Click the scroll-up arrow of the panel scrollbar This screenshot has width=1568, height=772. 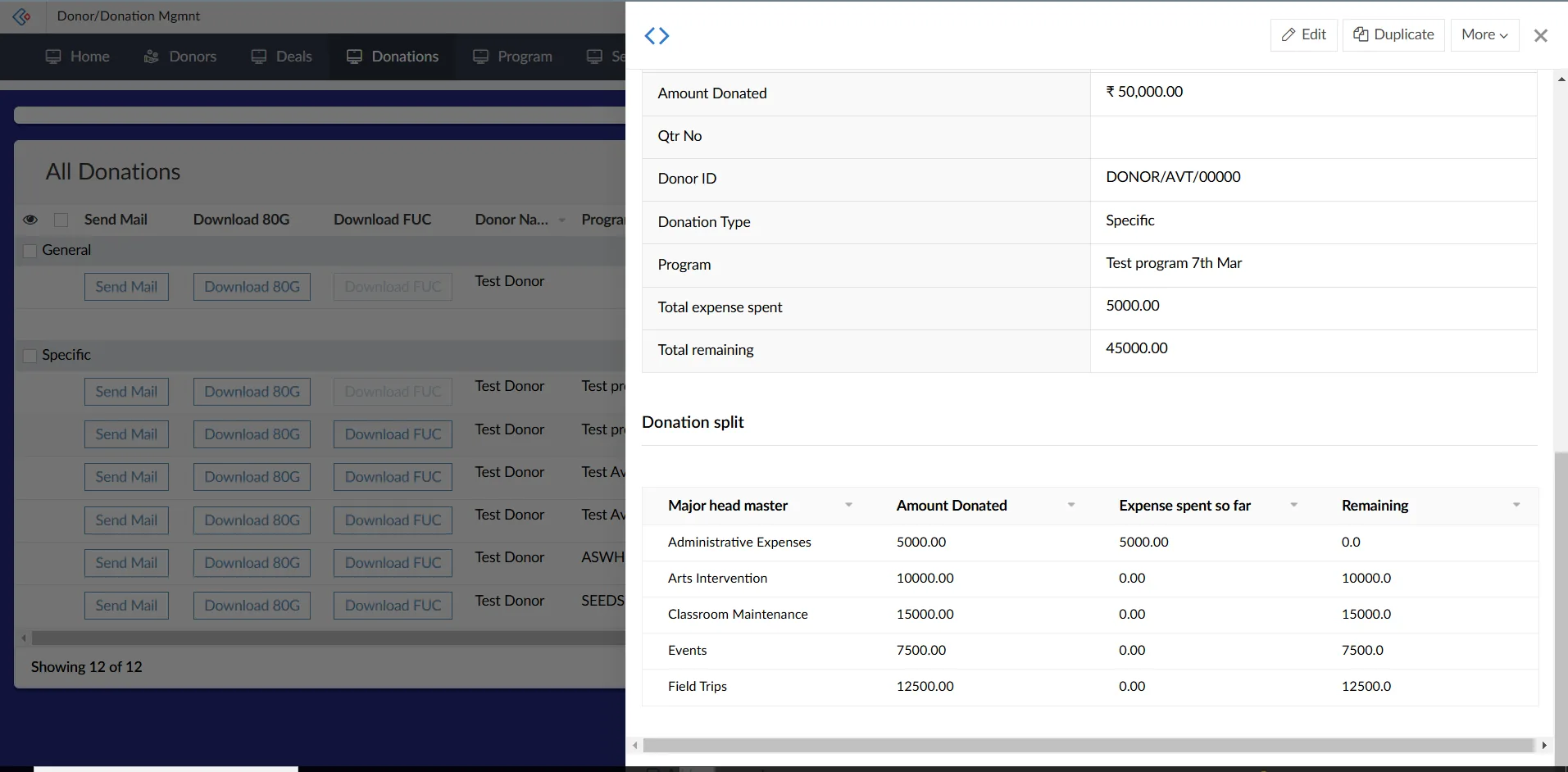pos(1561,79)
